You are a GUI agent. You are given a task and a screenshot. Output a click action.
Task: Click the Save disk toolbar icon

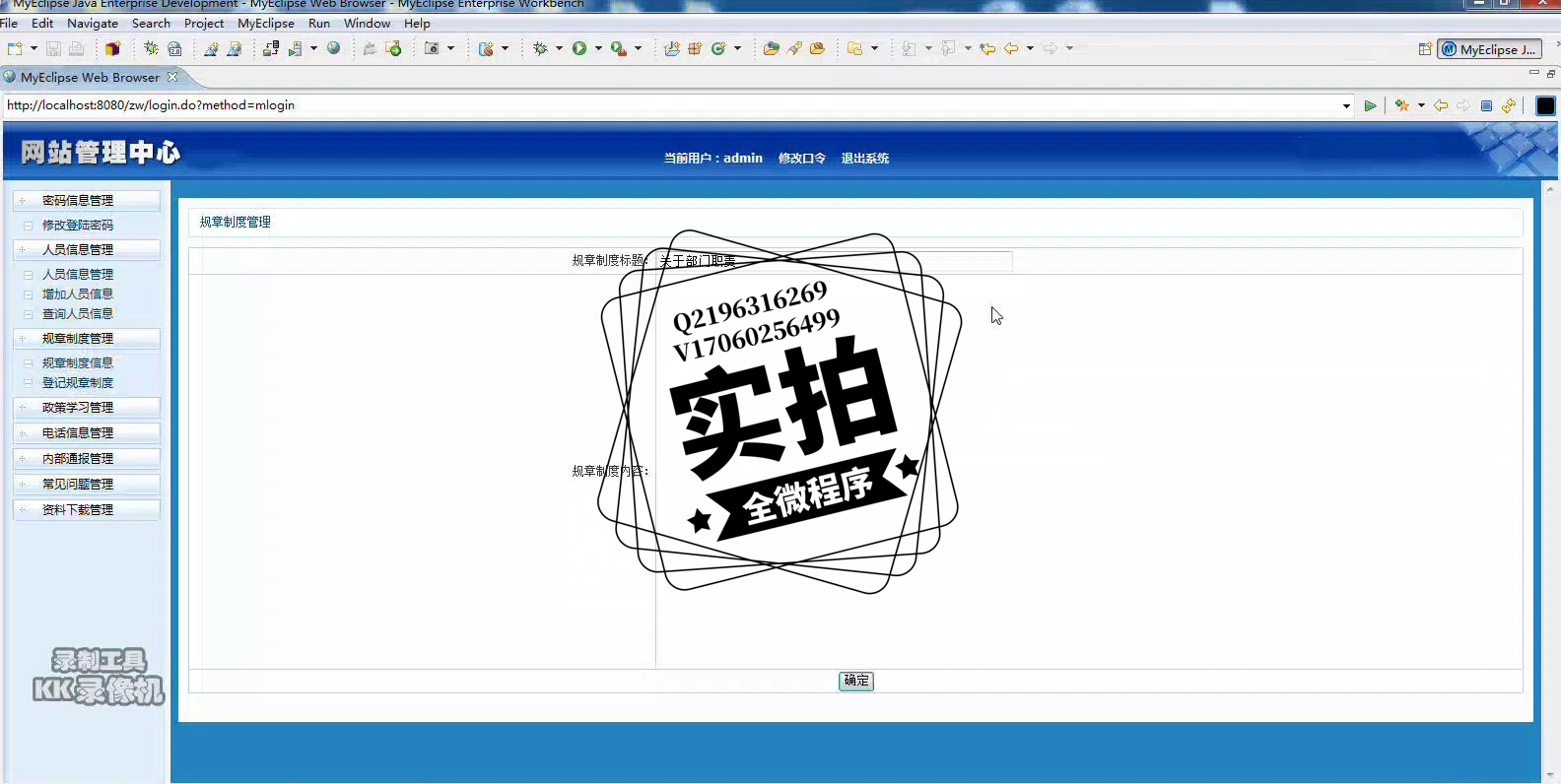click(53, 48)
